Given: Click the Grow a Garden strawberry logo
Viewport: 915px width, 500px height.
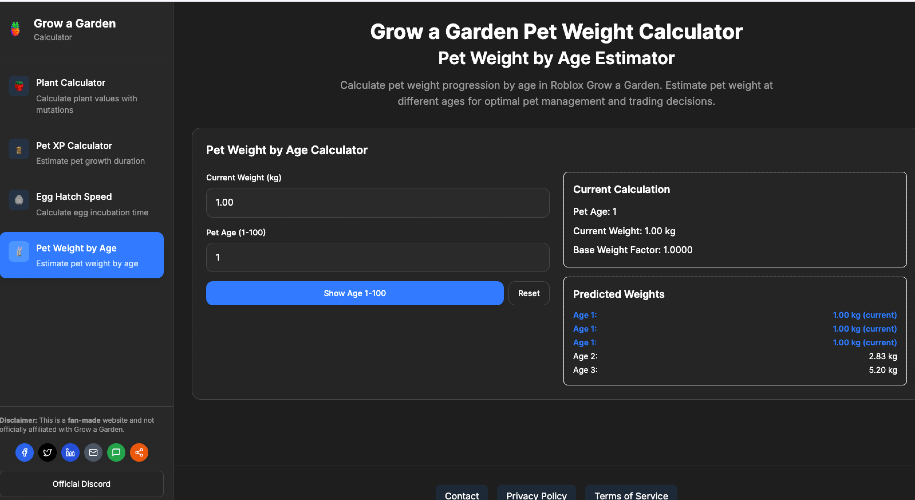Looking at the screenshot, I should pyautogui.click(x=15, y=29).
